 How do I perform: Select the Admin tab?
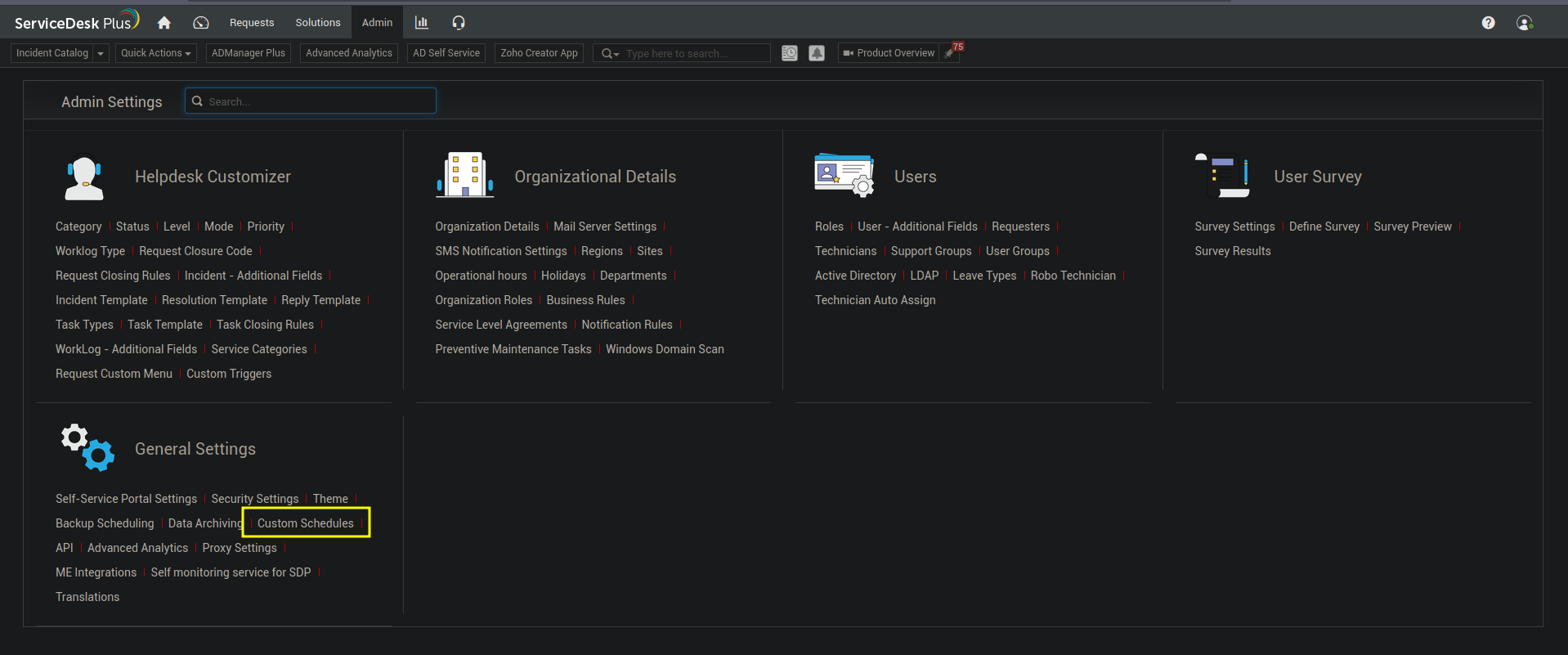(x=377, y=23)
